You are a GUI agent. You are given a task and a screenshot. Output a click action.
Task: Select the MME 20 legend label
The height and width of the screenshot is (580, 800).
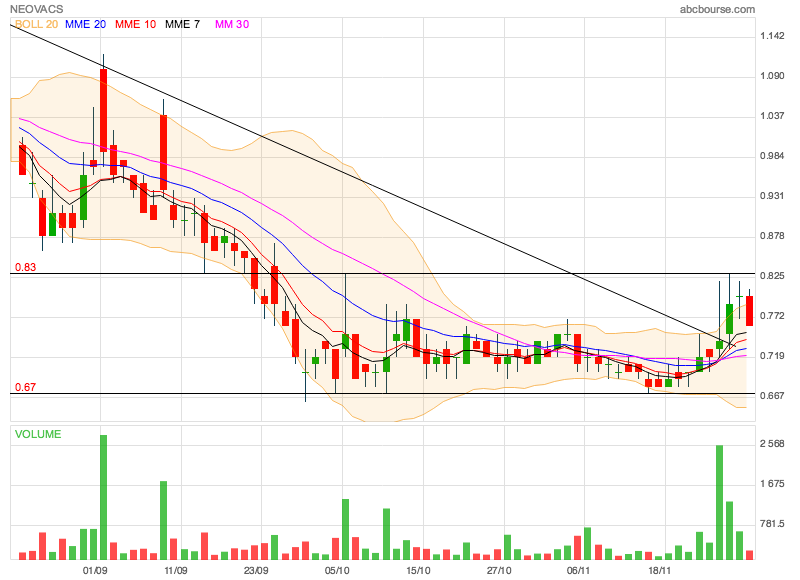click(86, 24)
